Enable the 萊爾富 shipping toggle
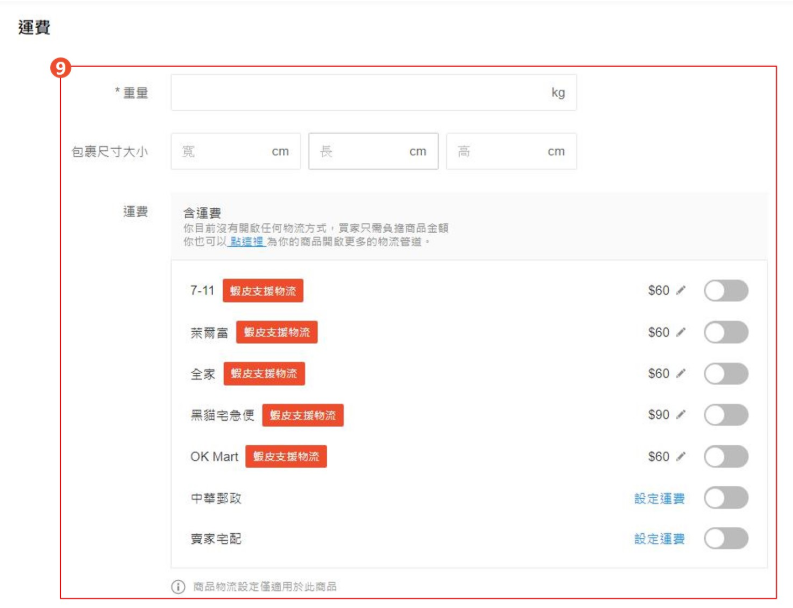Screen dimensions: 793x608 [726, 332]
